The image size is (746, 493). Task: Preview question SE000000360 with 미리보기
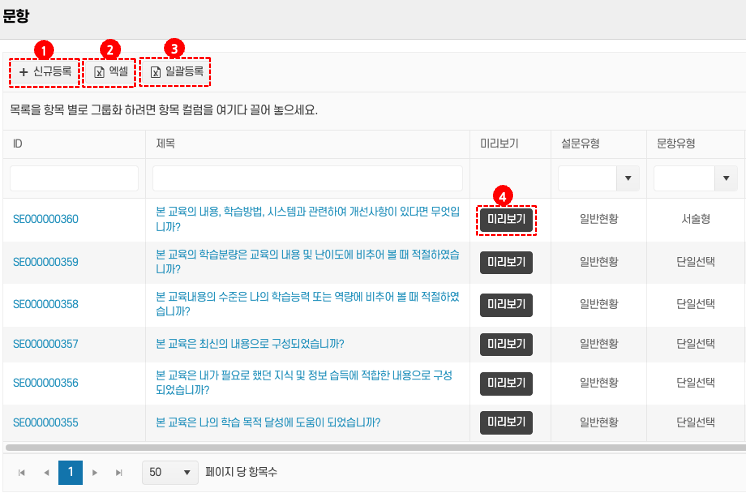coord(506,219)
